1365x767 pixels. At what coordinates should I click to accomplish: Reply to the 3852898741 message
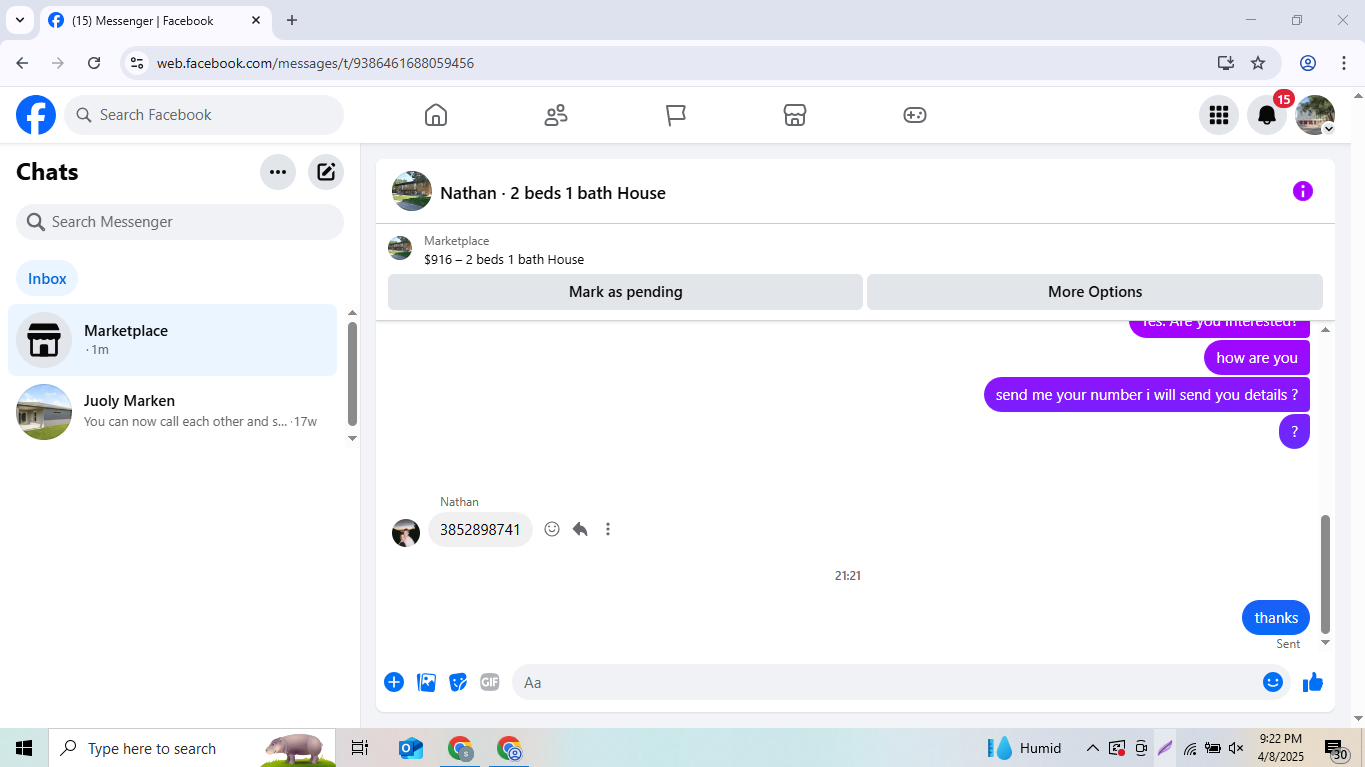[x=580, y=529]
